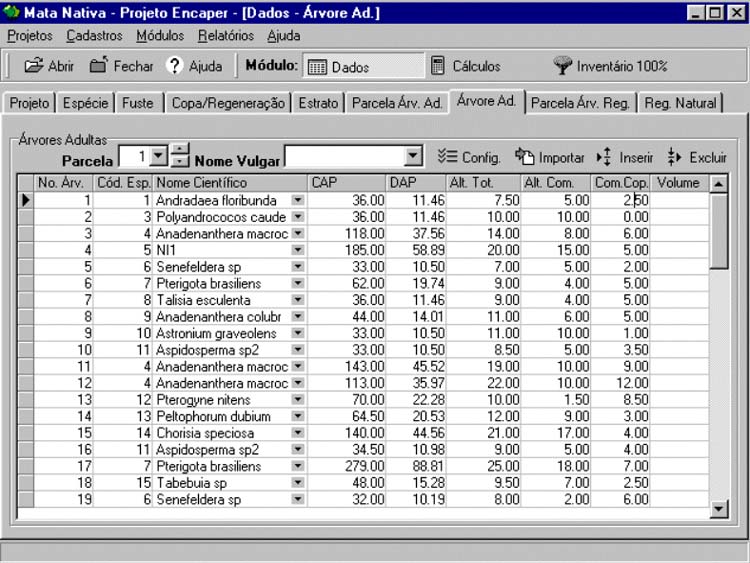Screen dimensions: 750x563
Task: Expand the Parcela number dropdown
Action: click(157, 157)
